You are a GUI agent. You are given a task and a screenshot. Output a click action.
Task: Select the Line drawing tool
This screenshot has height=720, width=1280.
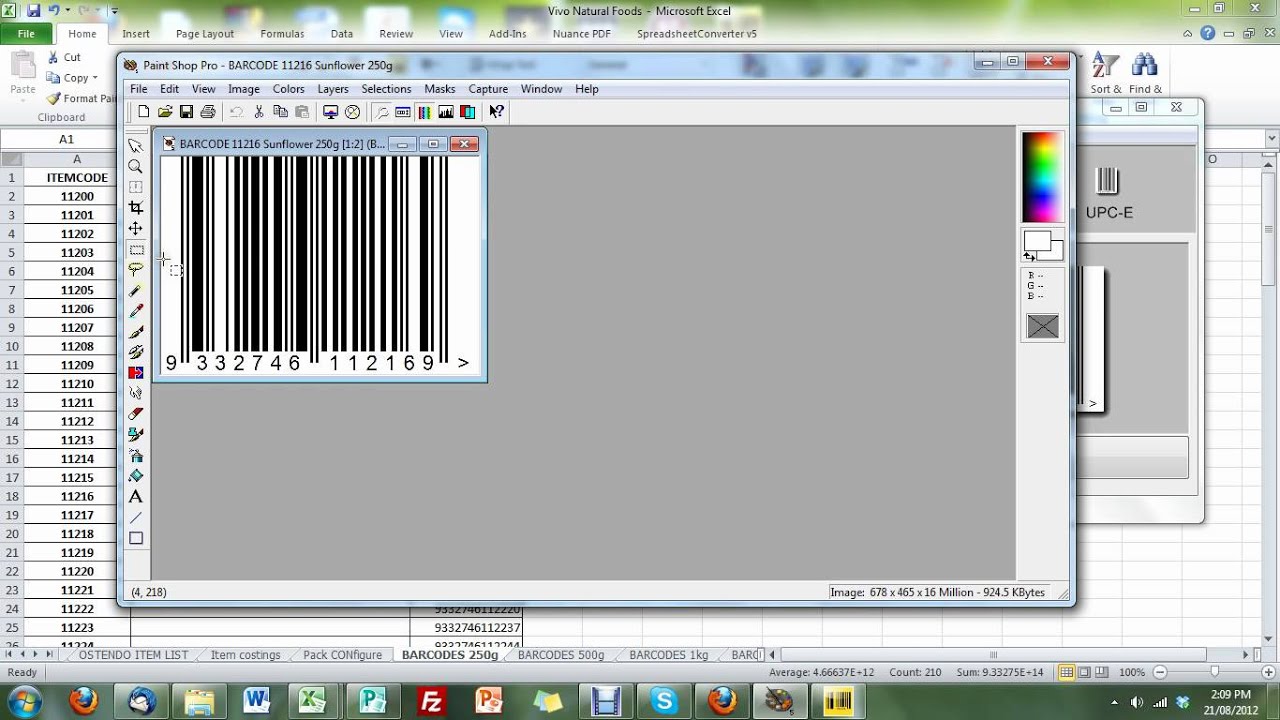[136, 517]
